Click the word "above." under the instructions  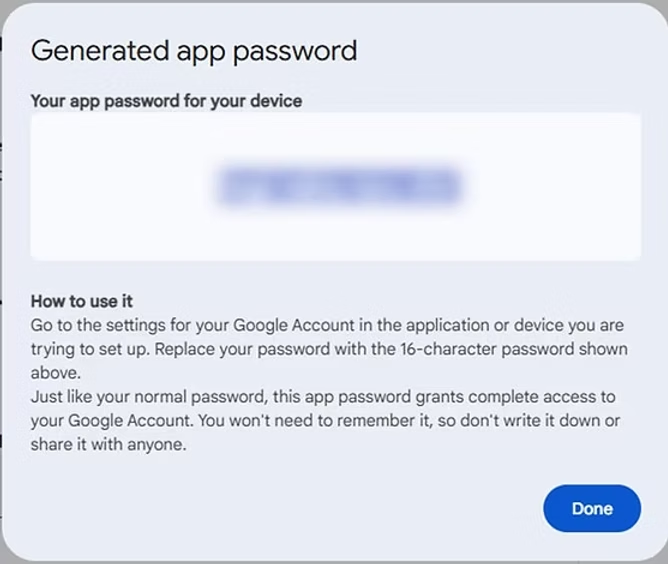[x=53, y=373]
